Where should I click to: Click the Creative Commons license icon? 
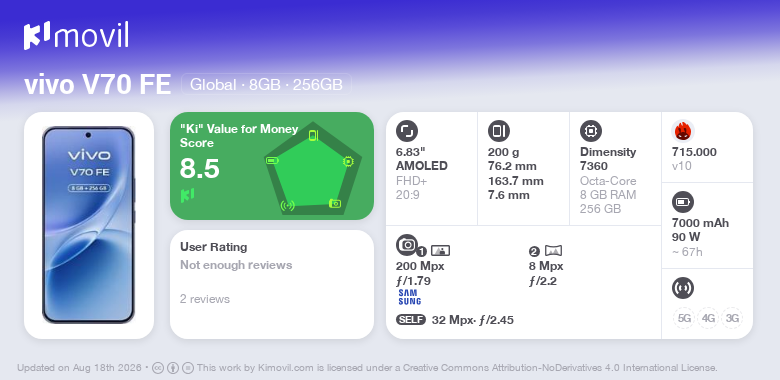pos(158,368)
